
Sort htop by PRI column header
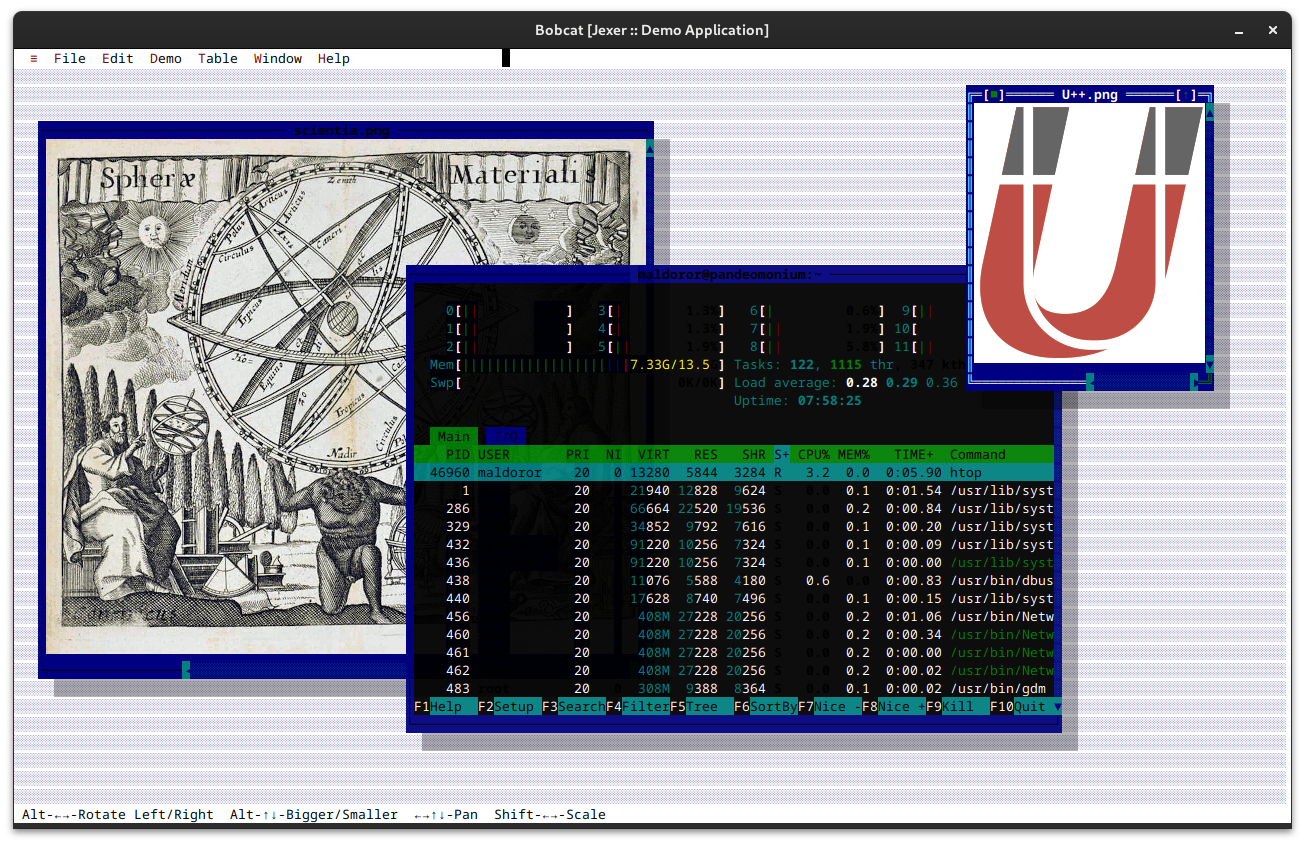pyautogui.click(x=578, y=455)
